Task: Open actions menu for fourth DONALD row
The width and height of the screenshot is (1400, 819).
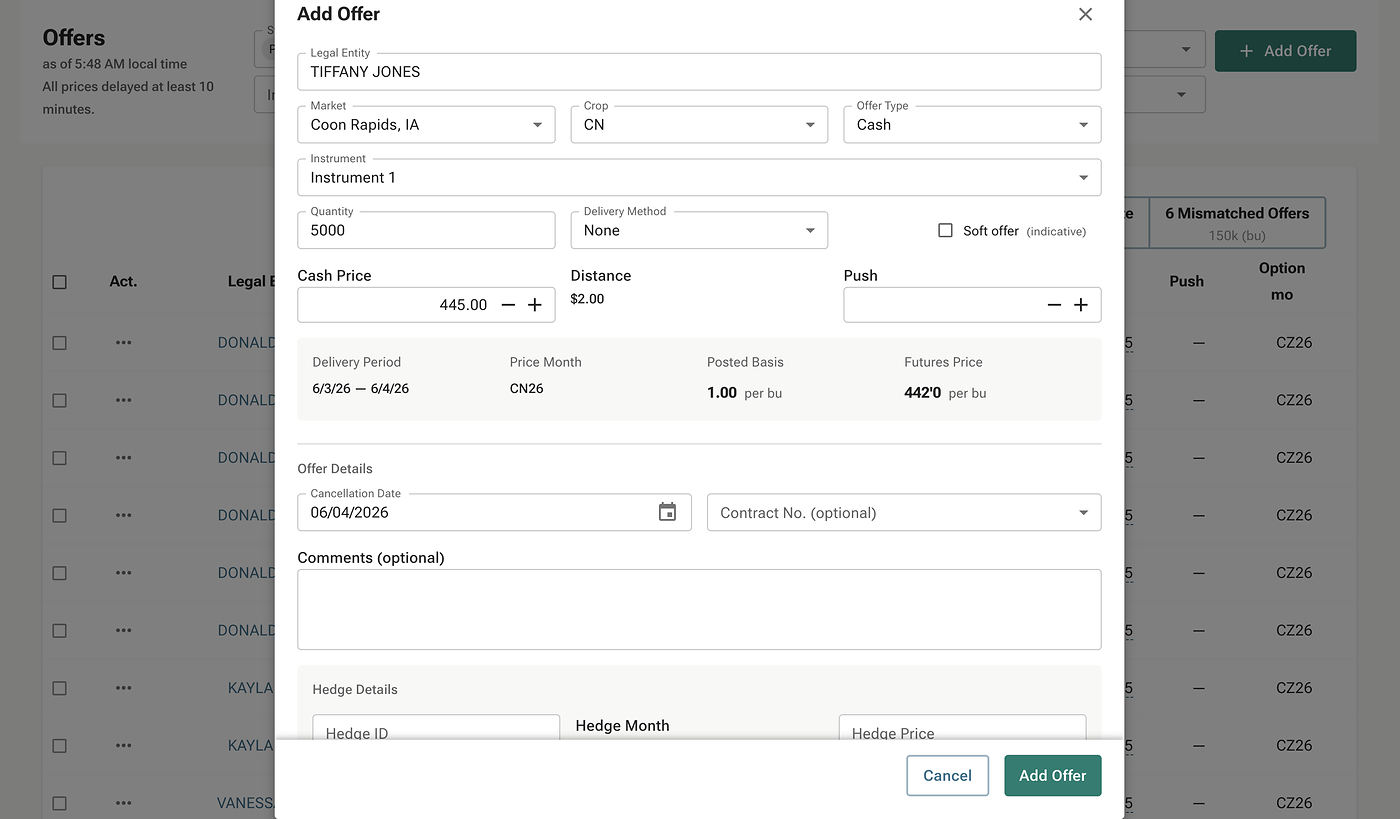Action: pyautogui.click(x=123, y=515)
